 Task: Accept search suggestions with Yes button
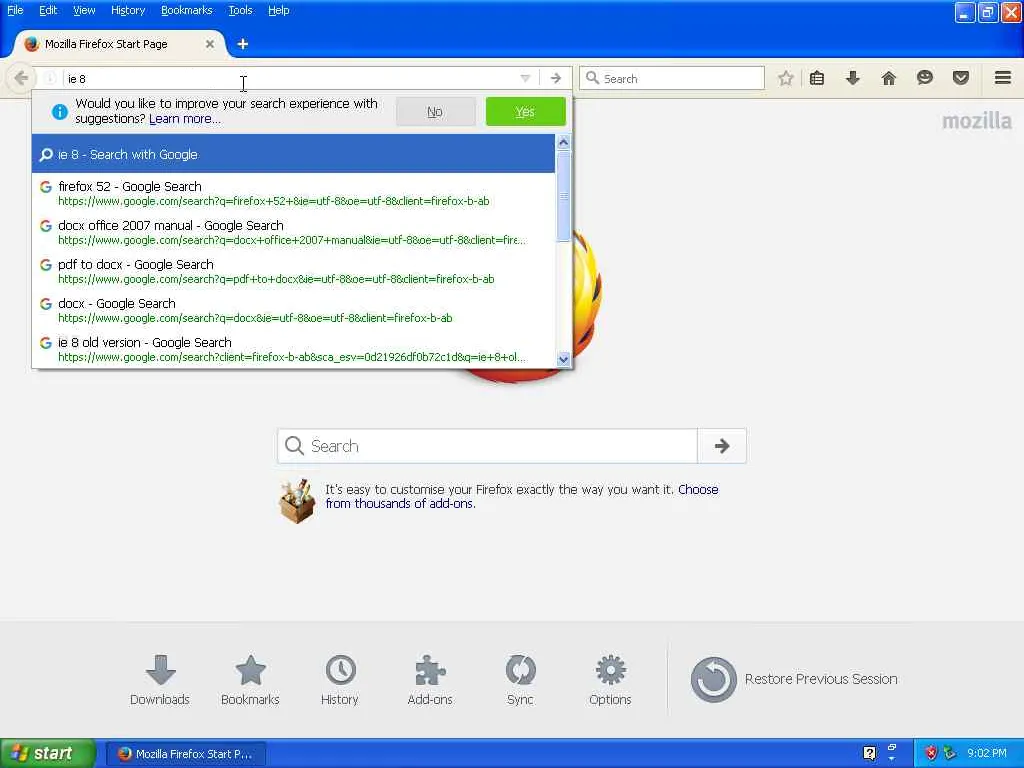click(525, 112)
